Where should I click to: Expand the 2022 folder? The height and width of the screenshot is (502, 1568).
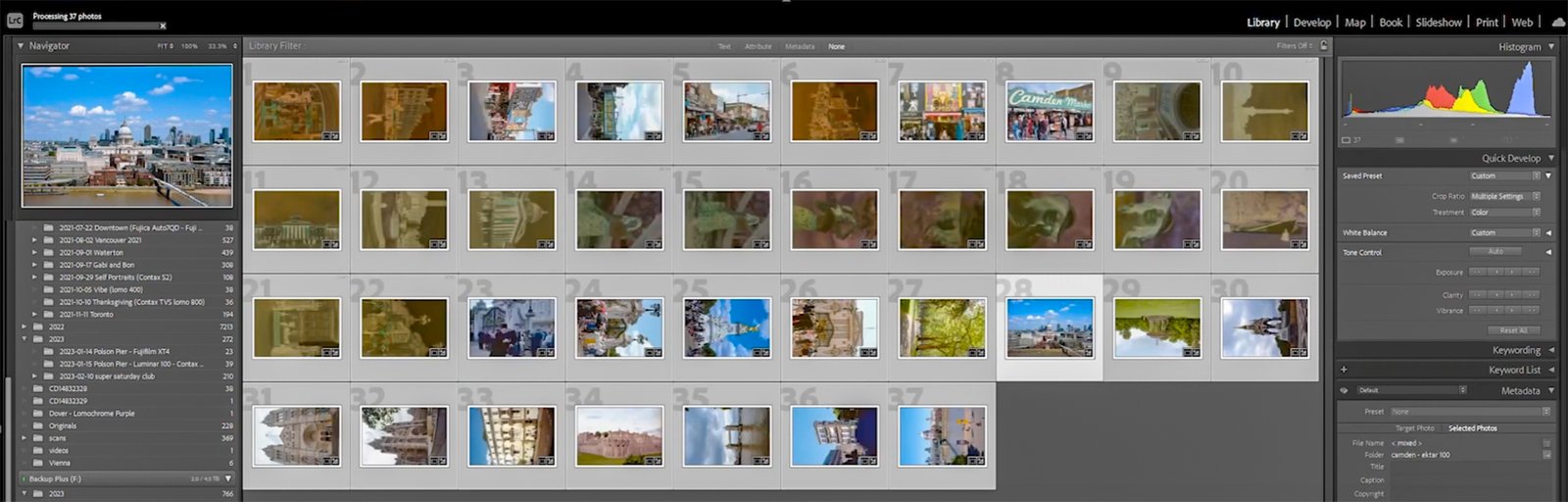24,326
